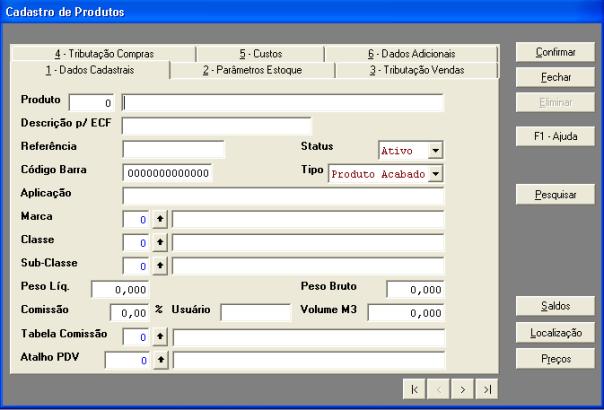Click the Confirmar button
The image size is (604, 410).
click(x=555, y=52)
